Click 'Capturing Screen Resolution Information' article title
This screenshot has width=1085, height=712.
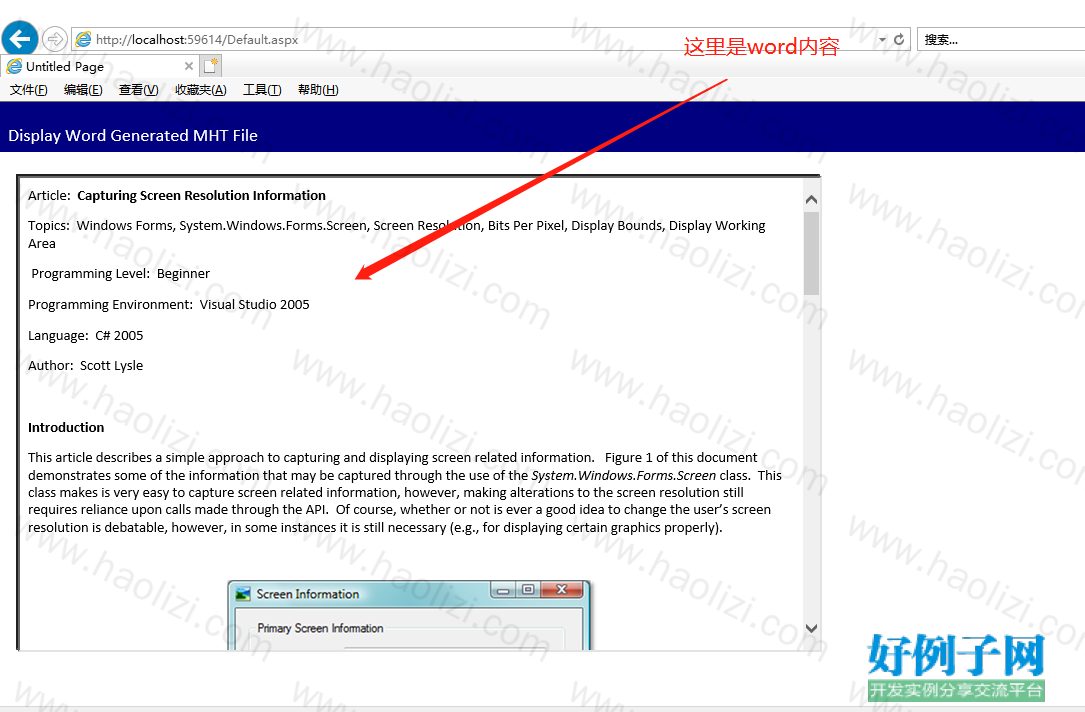pos(201,196)
